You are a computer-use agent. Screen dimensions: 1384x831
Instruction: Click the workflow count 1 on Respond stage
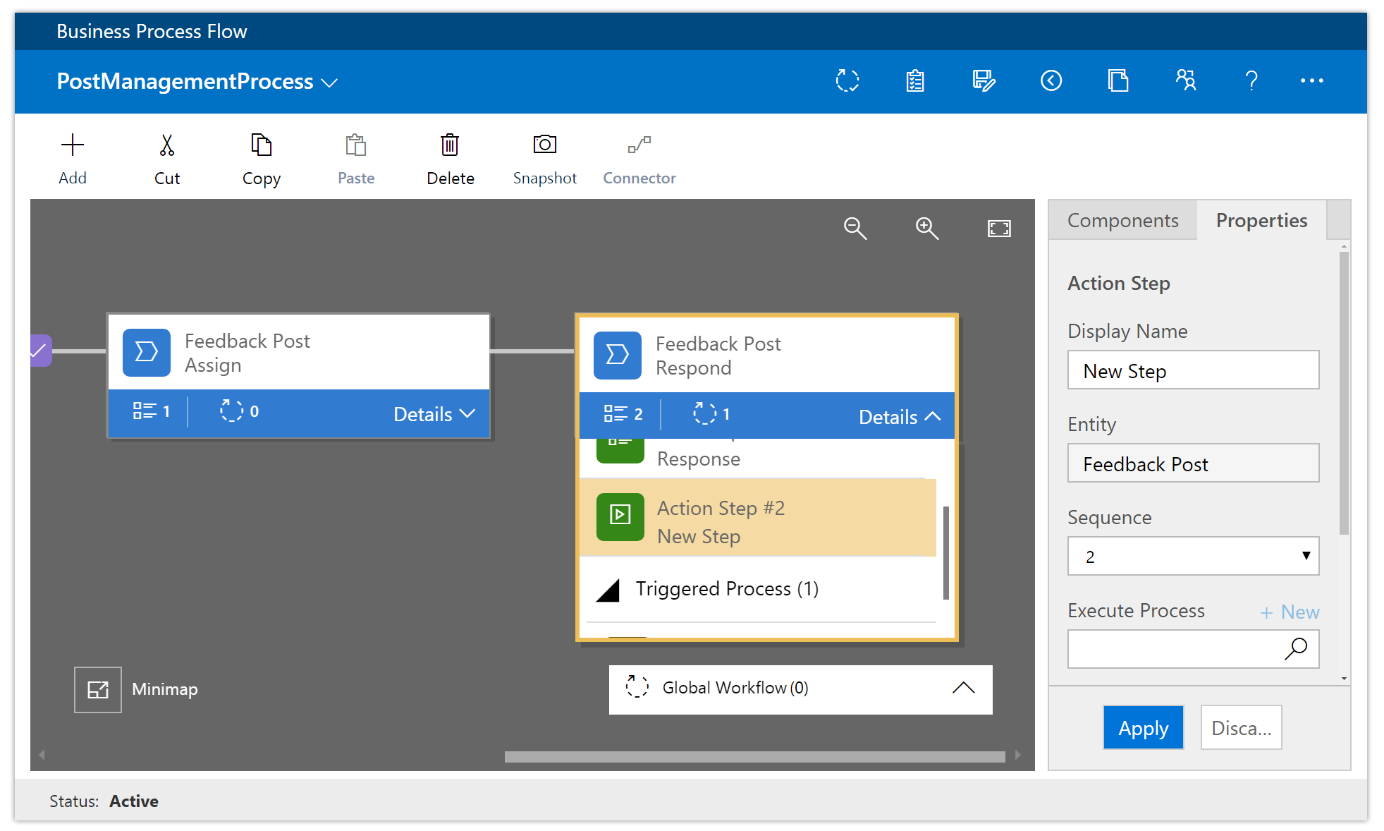pos(711,414)
